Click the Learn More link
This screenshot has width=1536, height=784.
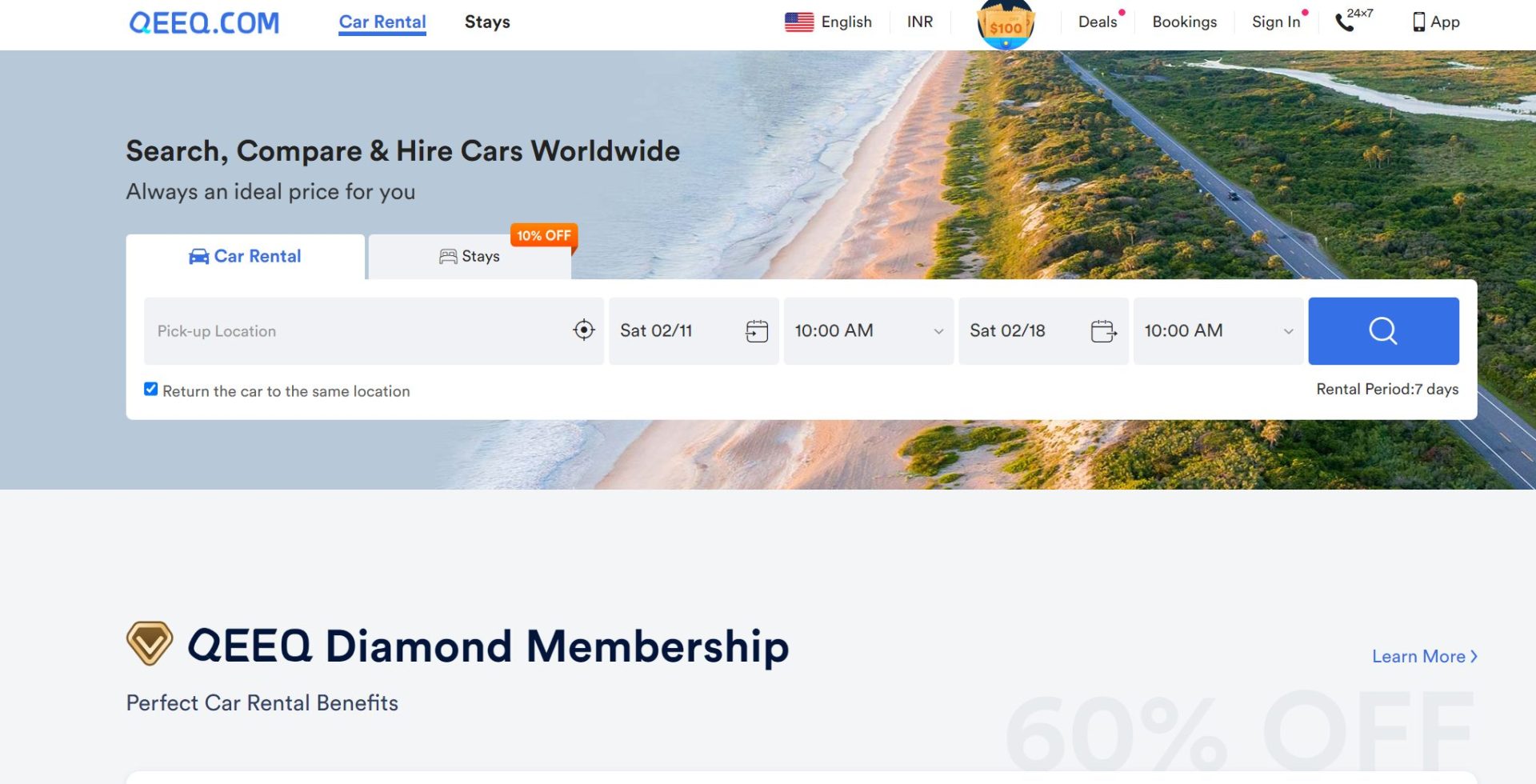1425,656
